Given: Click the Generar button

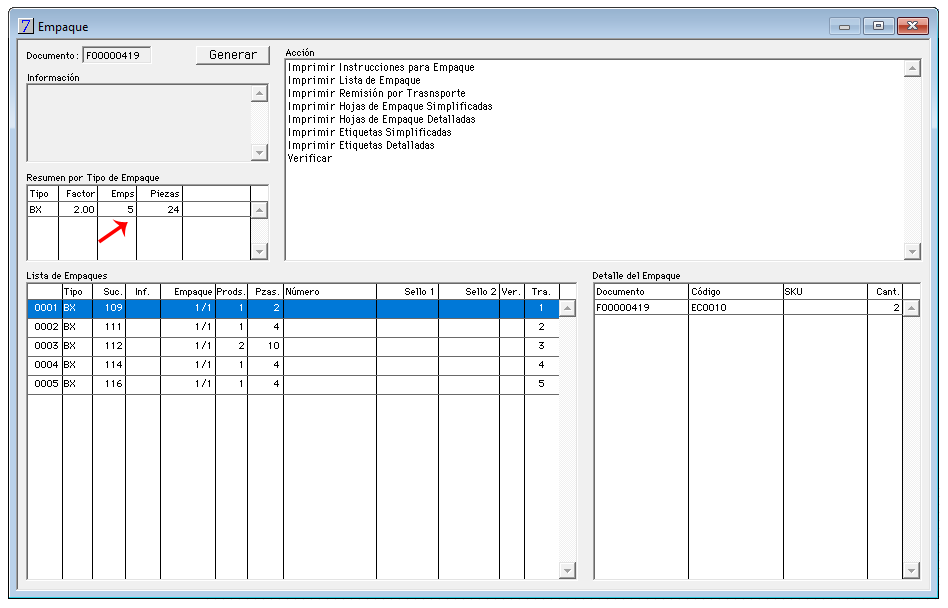Looking at the screenshot, I should pyautogui.click(x=233, y=55).
